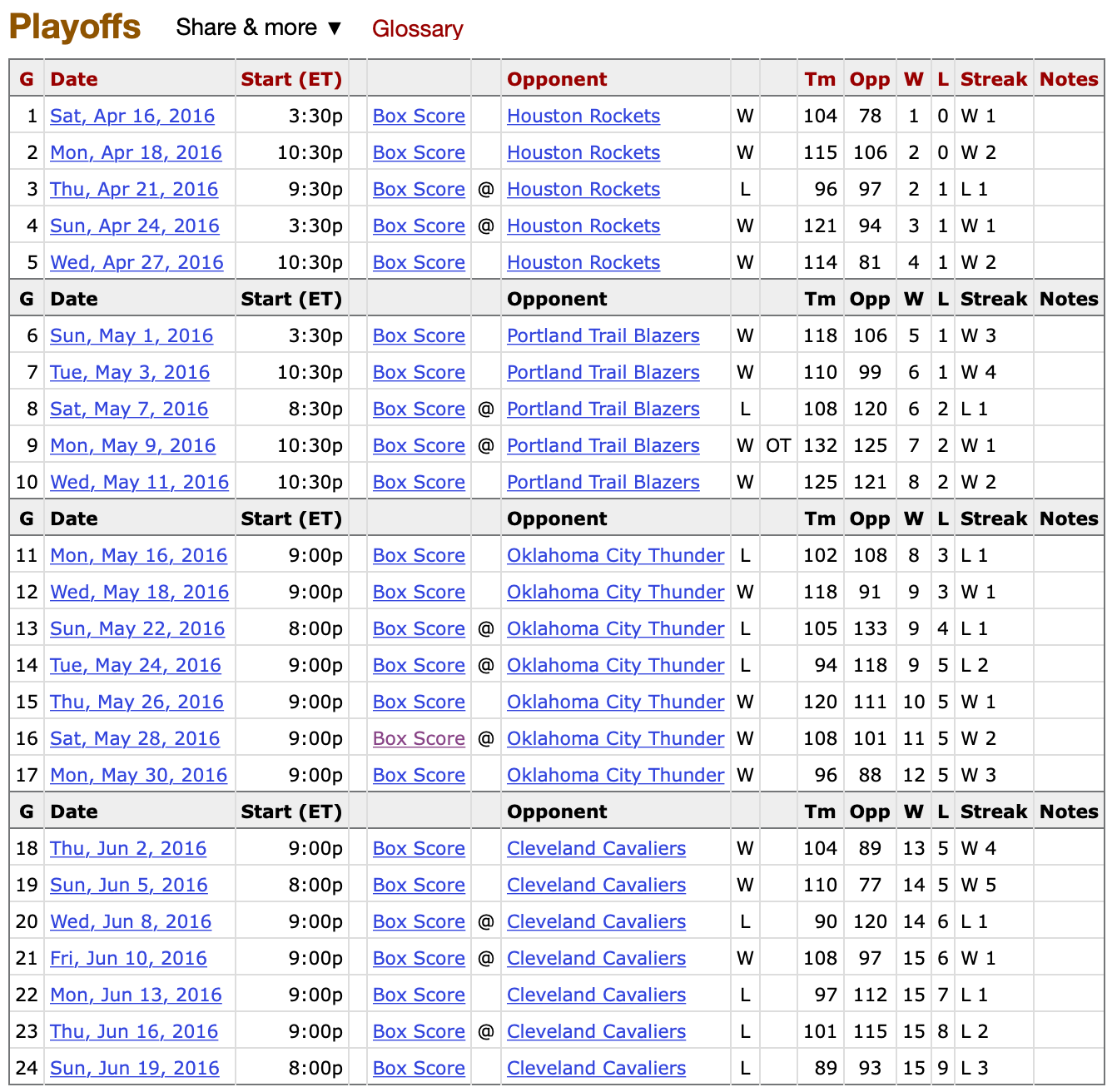This screenshot has height=1092, width=1112.
Task: Click the Playoffs heading
Action: pyautogui.click(x=75, y=27)
